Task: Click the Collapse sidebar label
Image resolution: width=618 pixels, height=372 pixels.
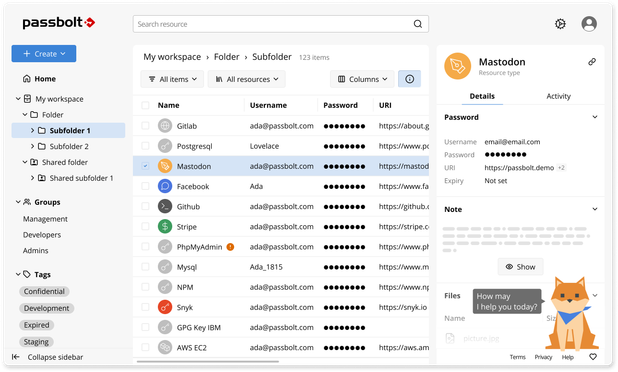Action: [x=55, y=357]
